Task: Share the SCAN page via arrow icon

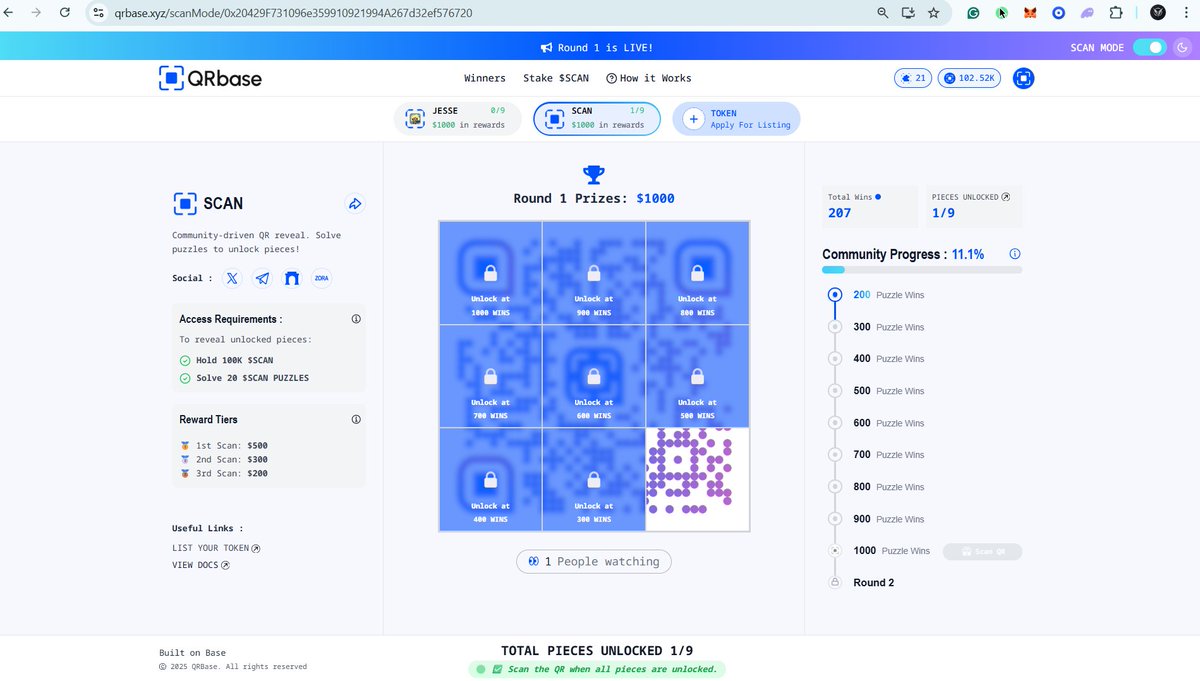Action: click(x=354, y=204)
